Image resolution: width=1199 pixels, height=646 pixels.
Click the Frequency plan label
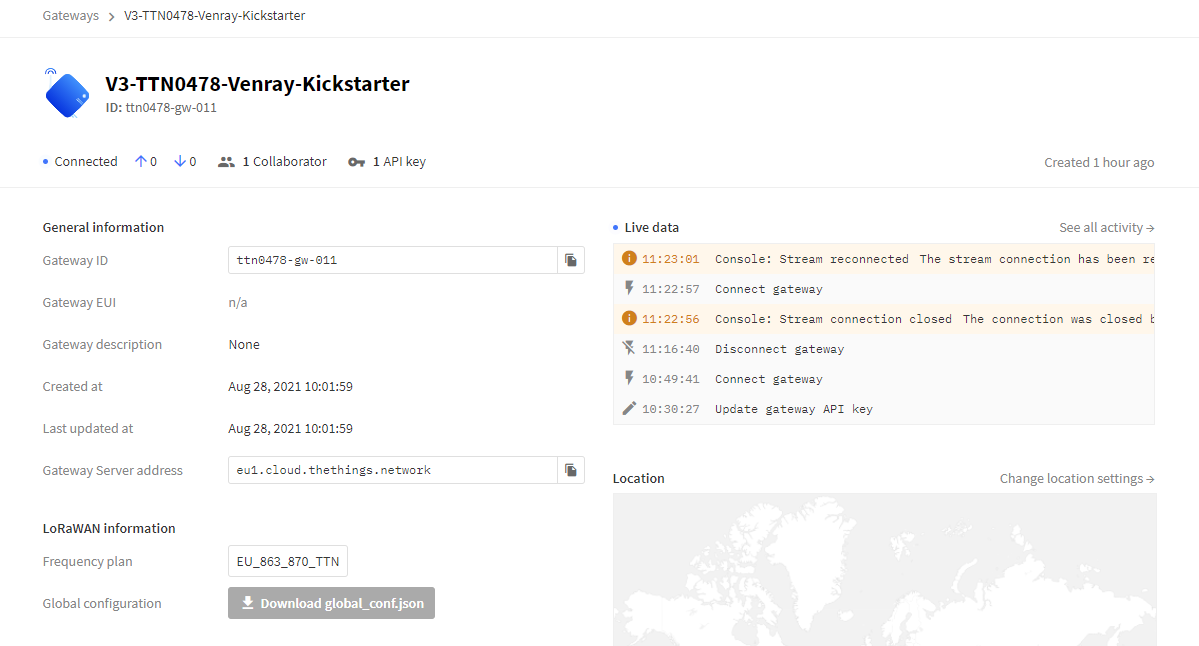tap(87, 562)
